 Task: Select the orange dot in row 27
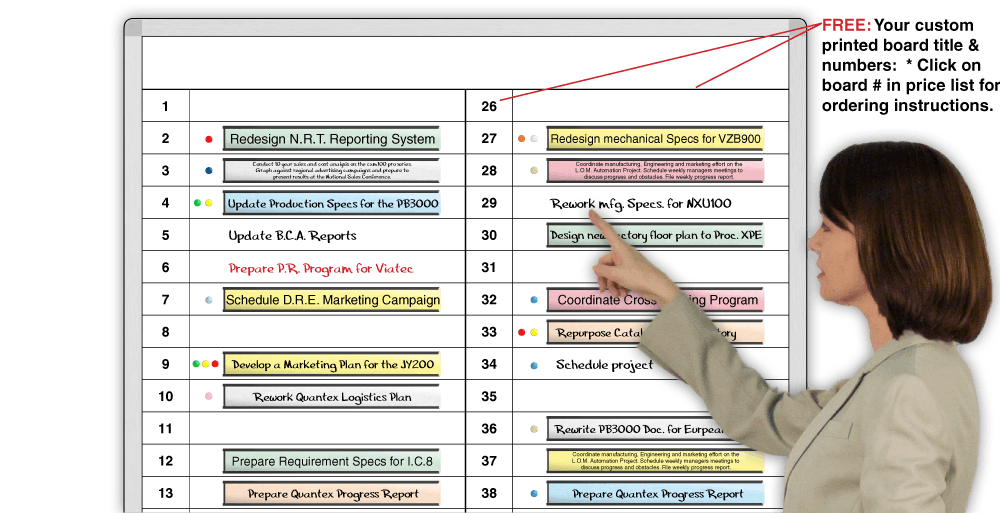[x=521, y=139]
